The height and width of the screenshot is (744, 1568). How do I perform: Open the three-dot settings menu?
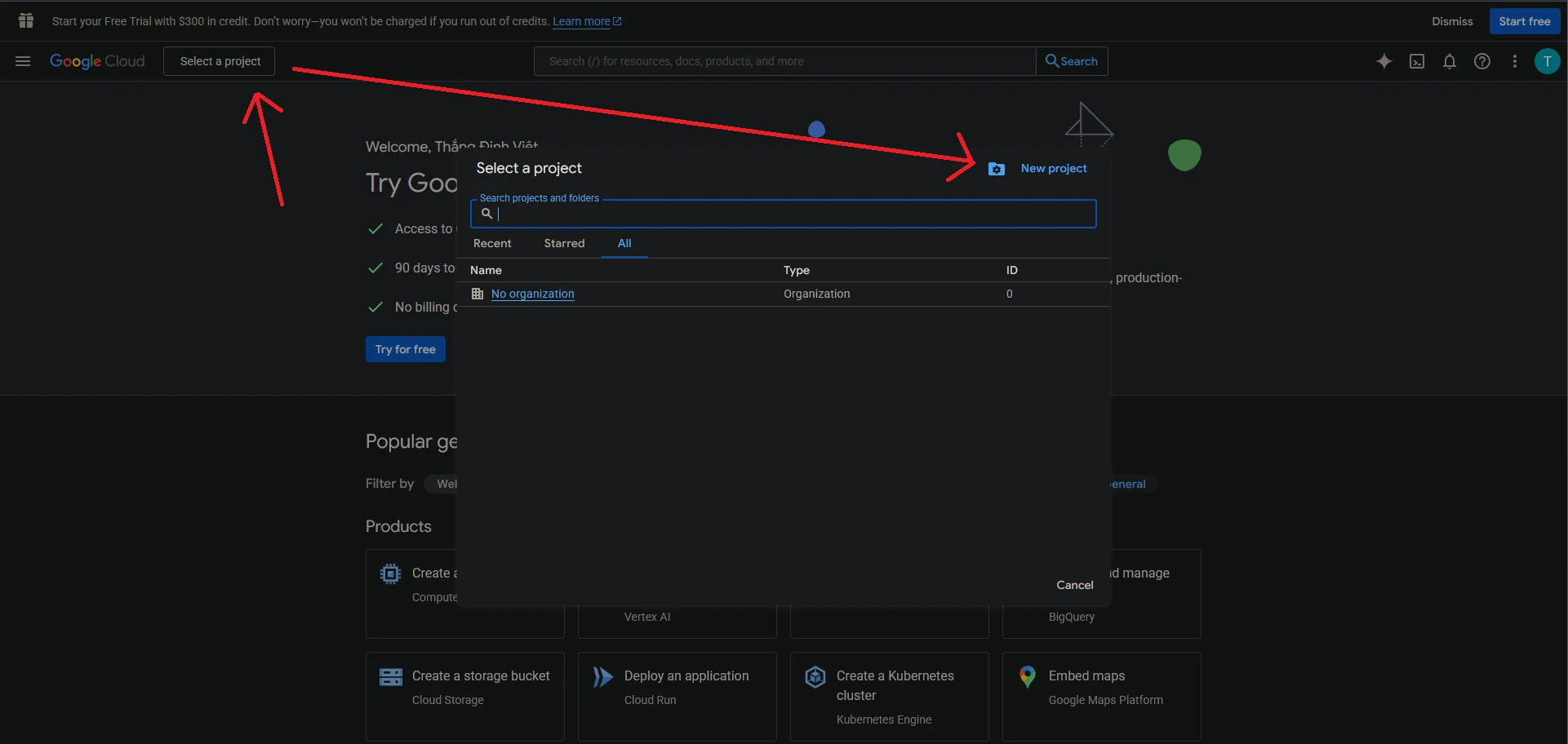[1515, 61]
